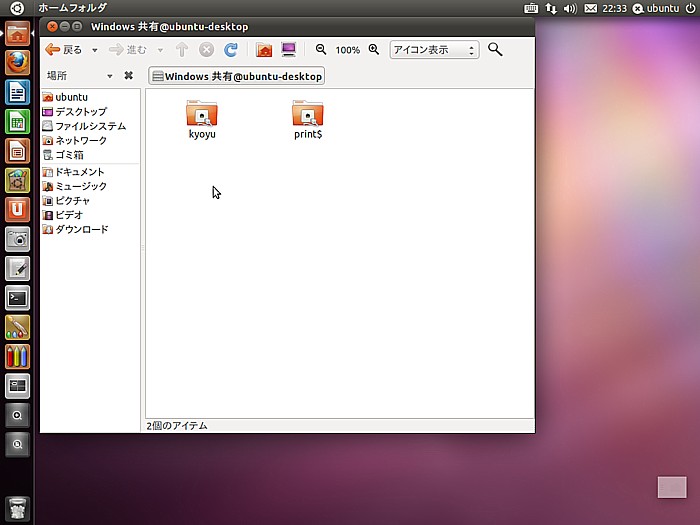This screenshot has width=700, height=525.
Task: Select the print$ shared folder
Action: click(308, 120)
